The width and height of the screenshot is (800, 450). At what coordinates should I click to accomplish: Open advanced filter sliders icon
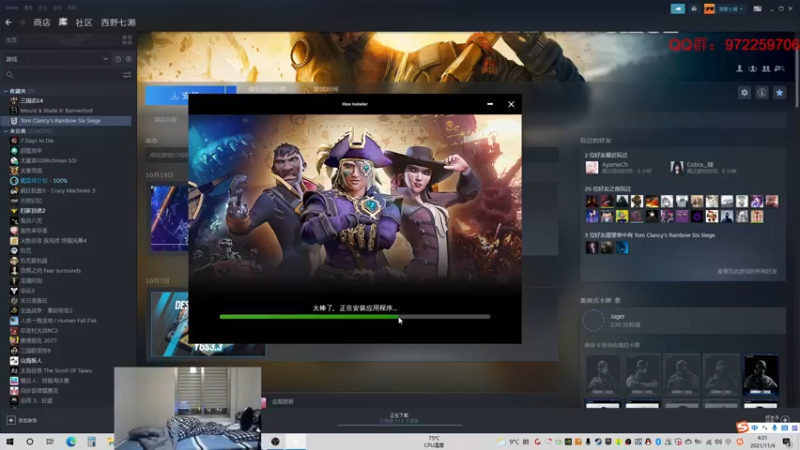click(127, 75)
